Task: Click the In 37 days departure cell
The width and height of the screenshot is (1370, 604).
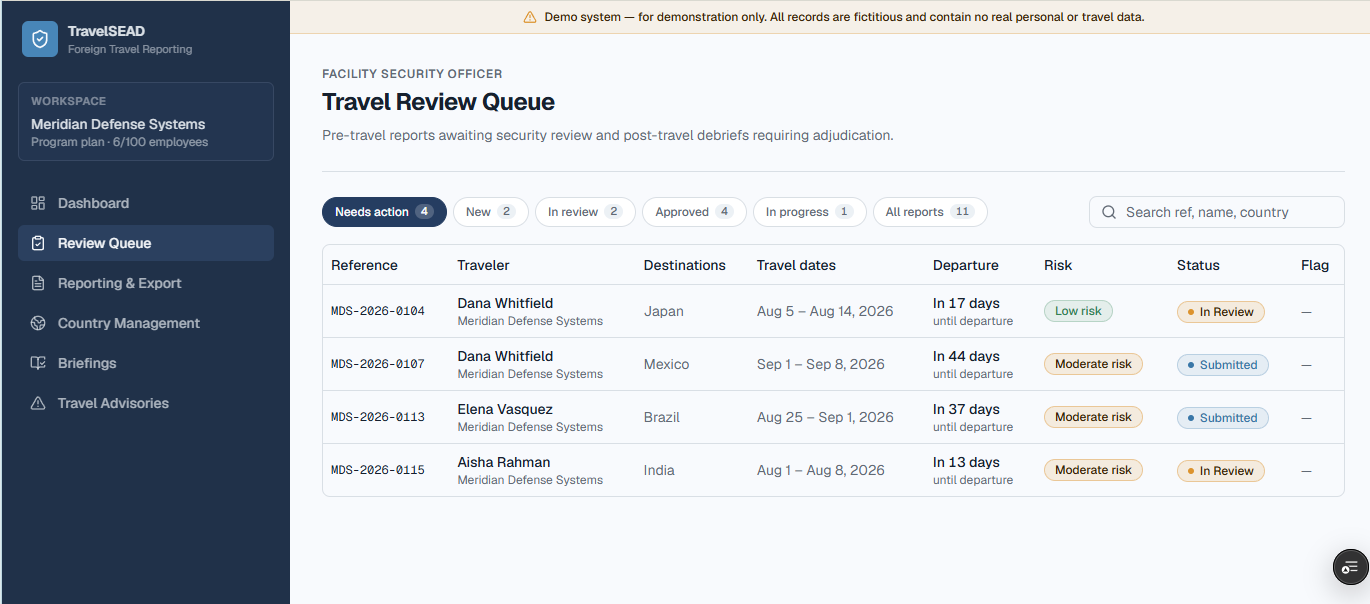Action: 973,417
